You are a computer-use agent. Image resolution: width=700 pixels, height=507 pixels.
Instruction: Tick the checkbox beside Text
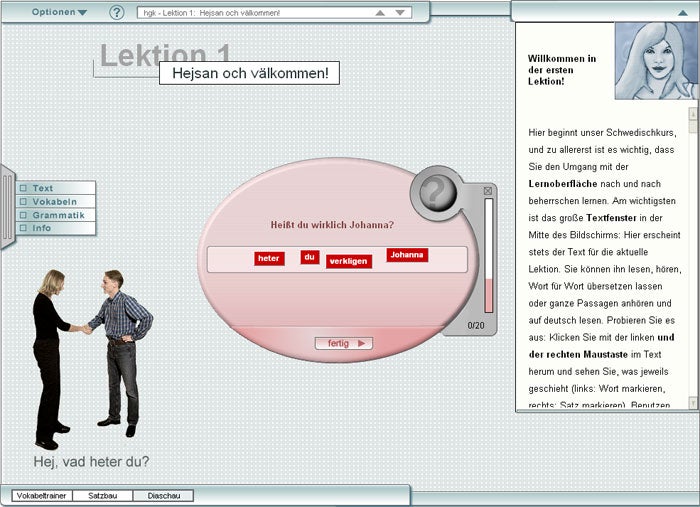click(23, 188)
